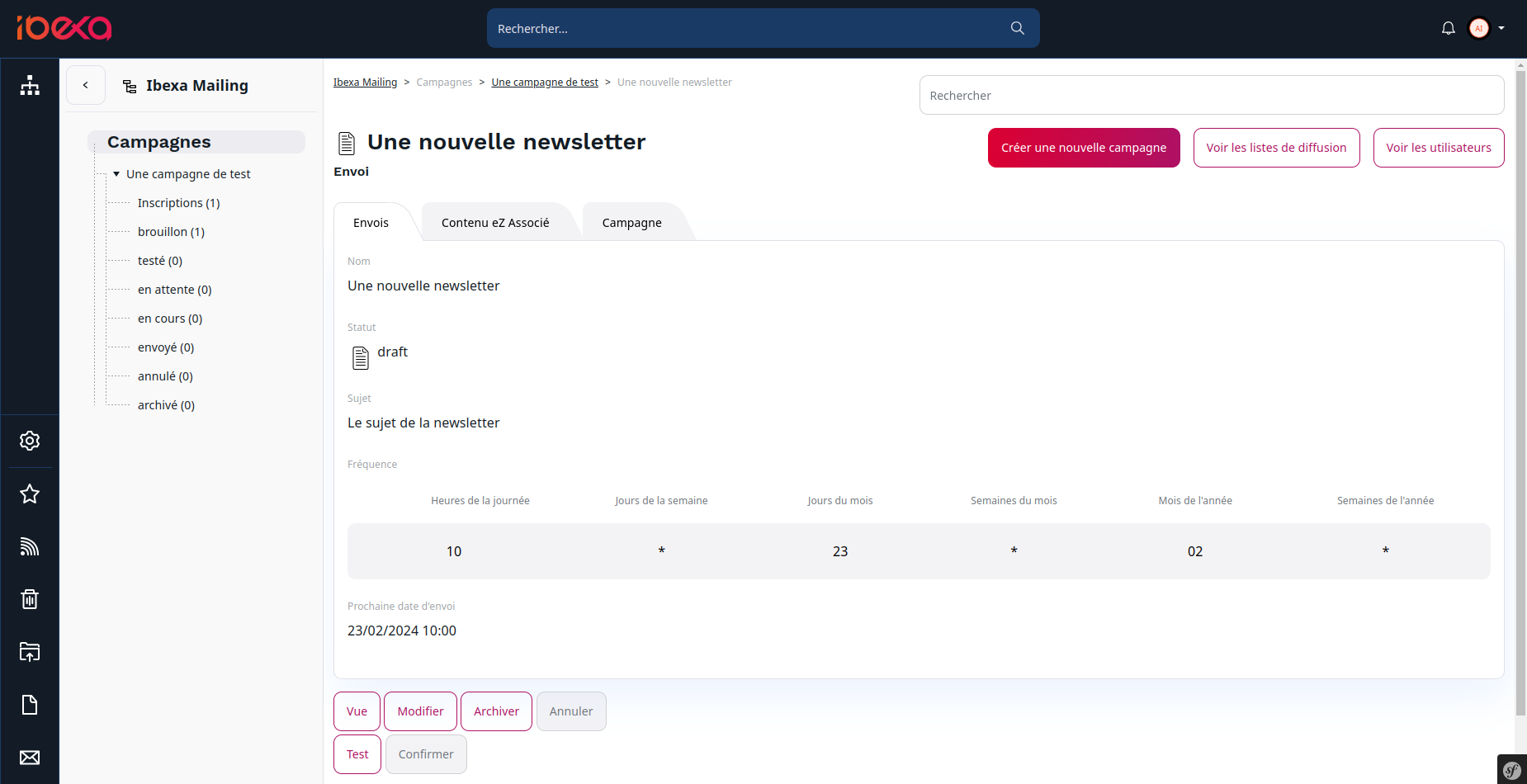Click the notifications bell icon
The width and height of the screenshot is (1527, 784).
(x=1448, y=27)
